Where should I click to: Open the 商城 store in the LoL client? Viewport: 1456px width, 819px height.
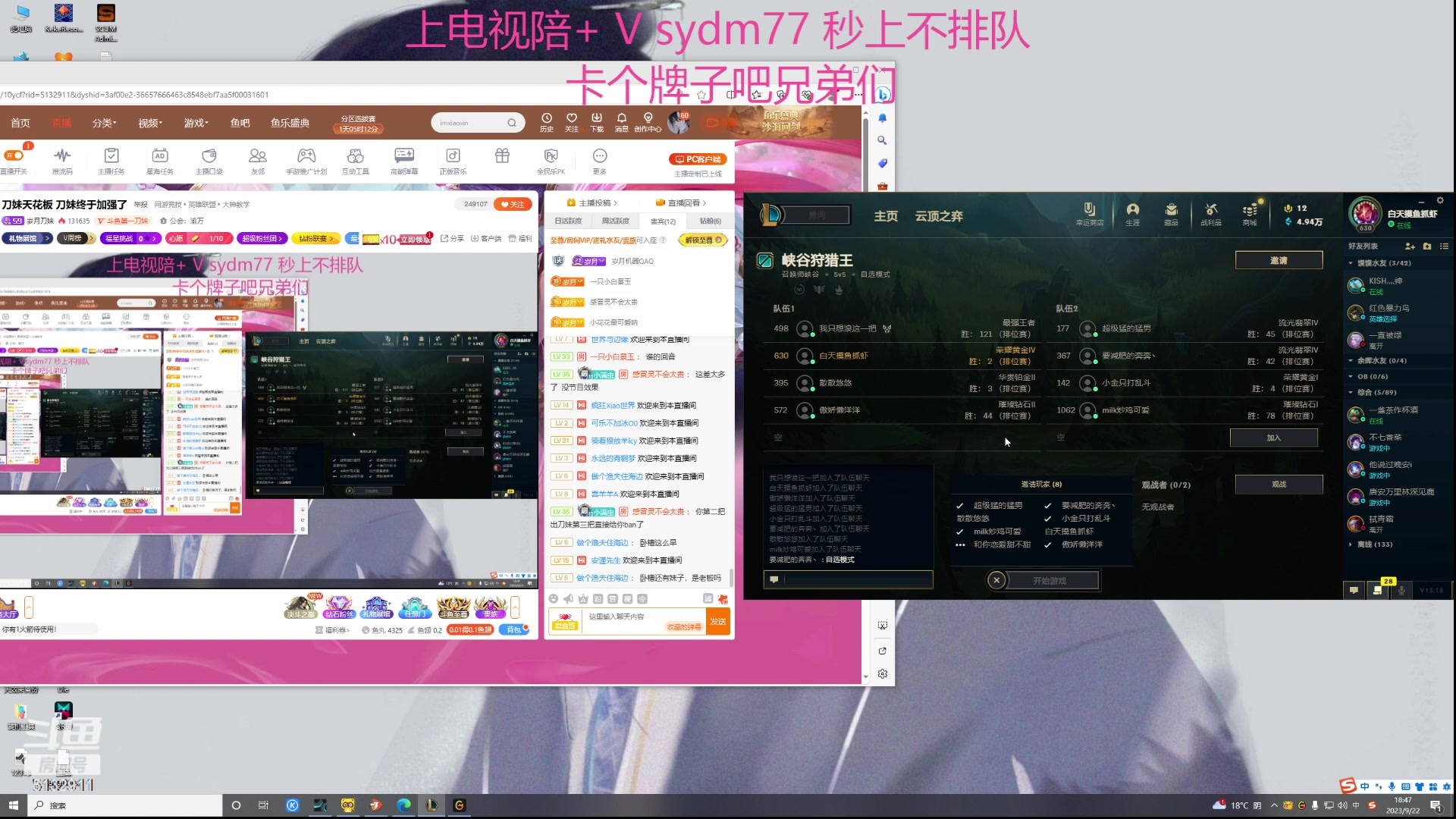tap(1250, 215)
